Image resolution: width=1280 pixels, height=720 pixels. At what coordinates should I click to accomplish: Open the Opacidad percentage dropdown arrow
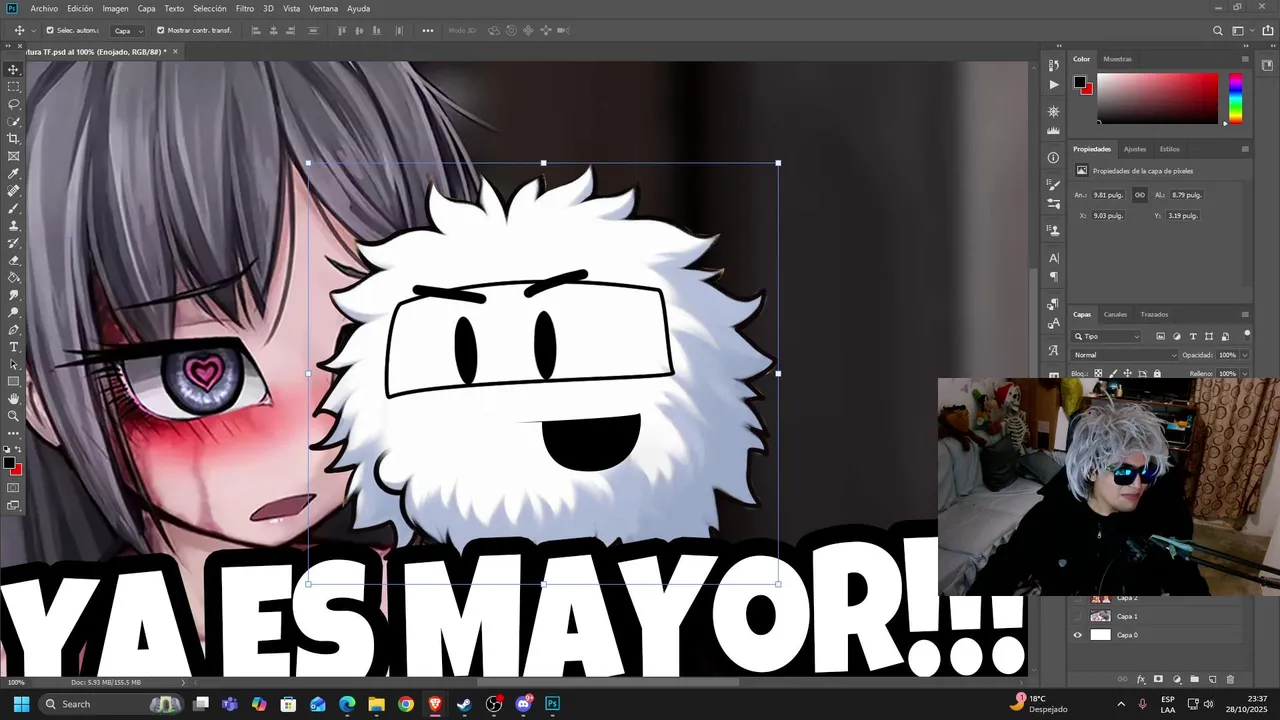coord(1245,355)
